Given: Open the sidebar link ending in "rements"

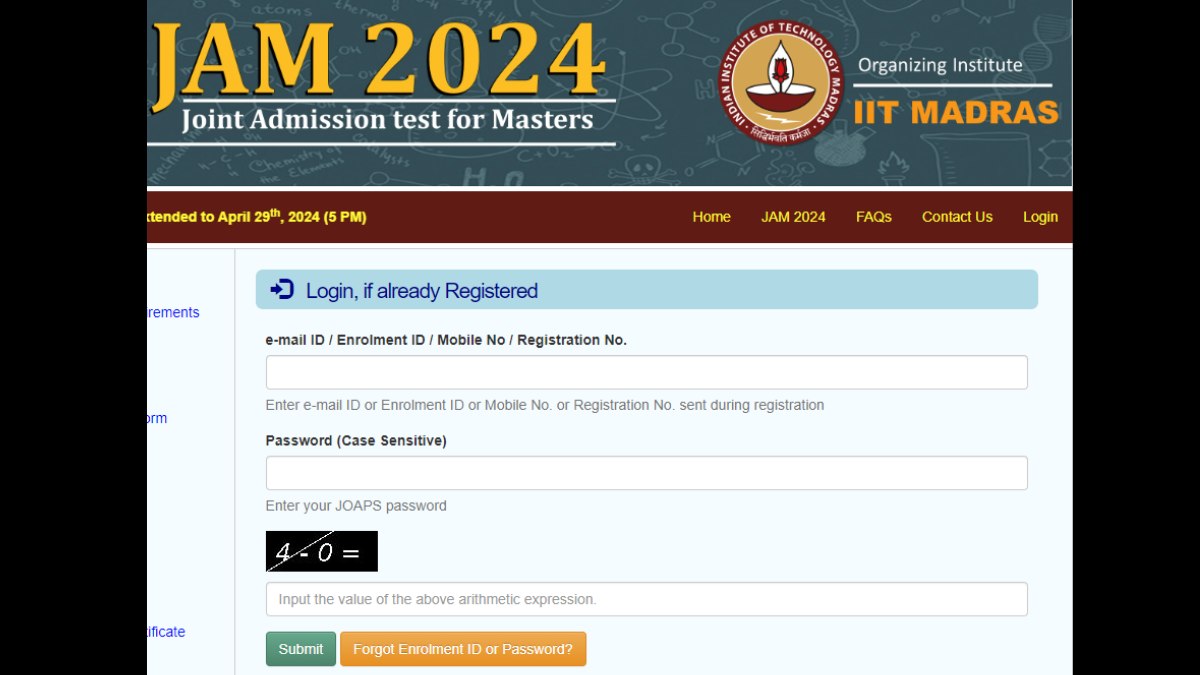Looking at the screenshot, I should (173, 313).
